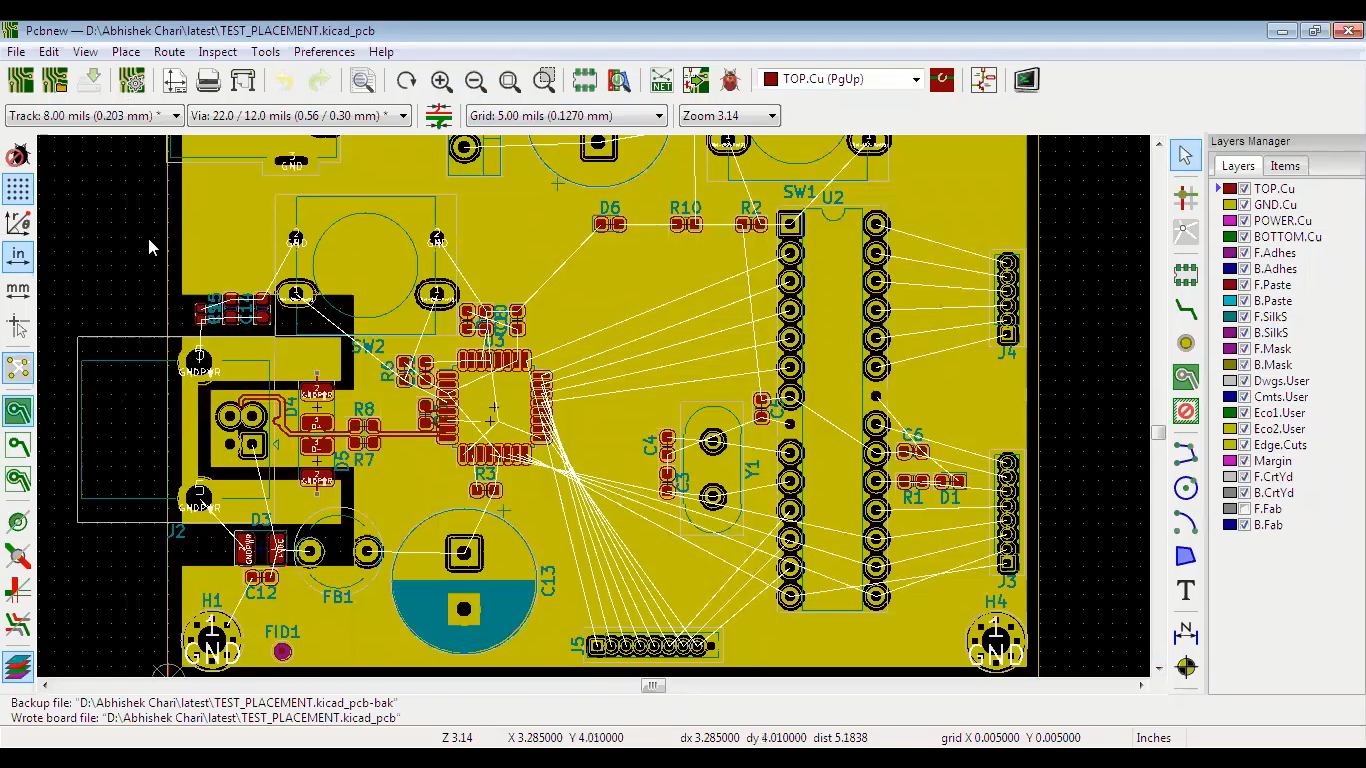Open the Route menu
1366x768 pixels.
[169, 52]
